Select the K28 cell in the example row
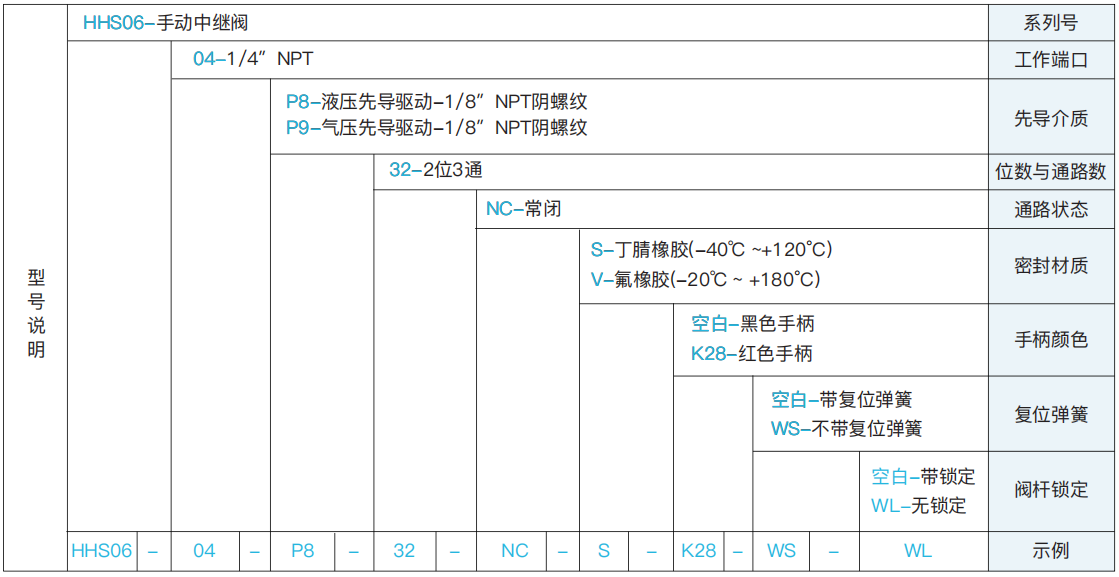This screenshot has height=577, width=1119. (x=698, y=551)
